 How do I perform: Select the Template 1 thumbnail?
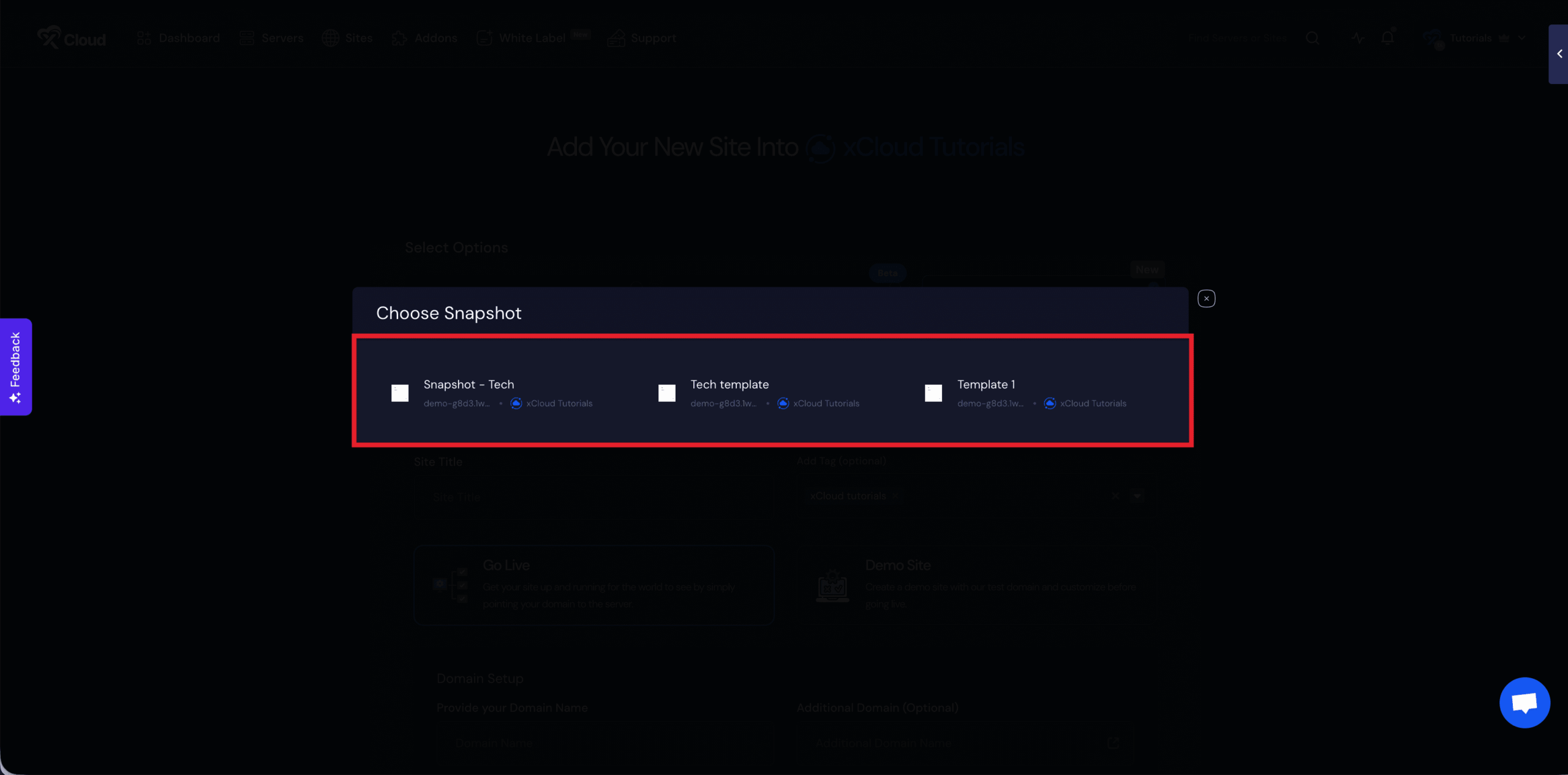point(933,393)
